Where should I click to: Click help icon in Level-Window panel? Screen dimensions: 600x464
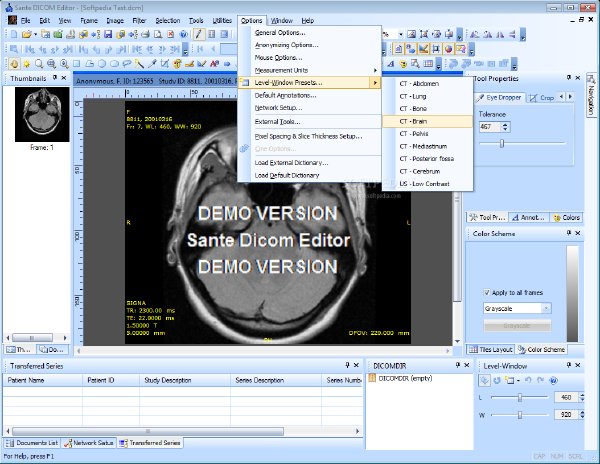pyautogui.click(x=553, y=381)
